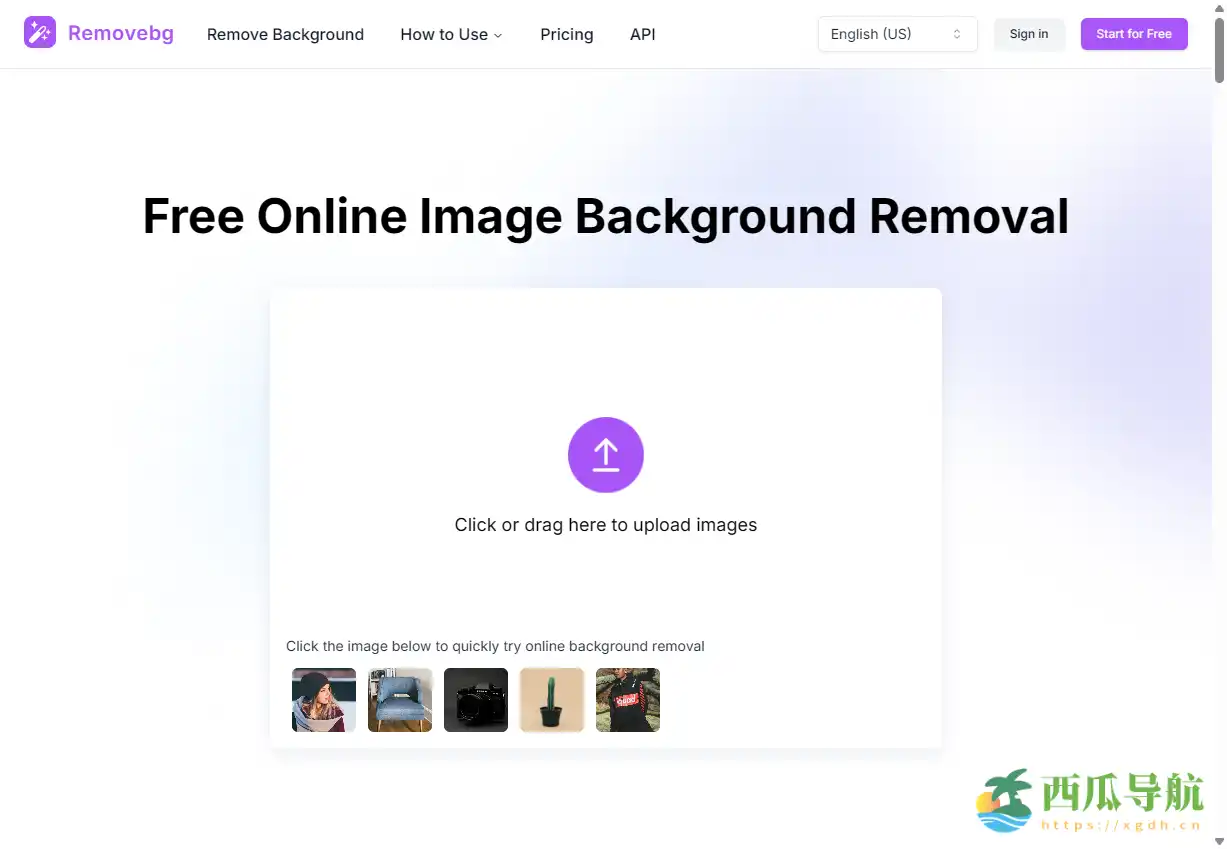Select the woman in beanie sample image
The image size is (1227, 849).
click(323, 700)
